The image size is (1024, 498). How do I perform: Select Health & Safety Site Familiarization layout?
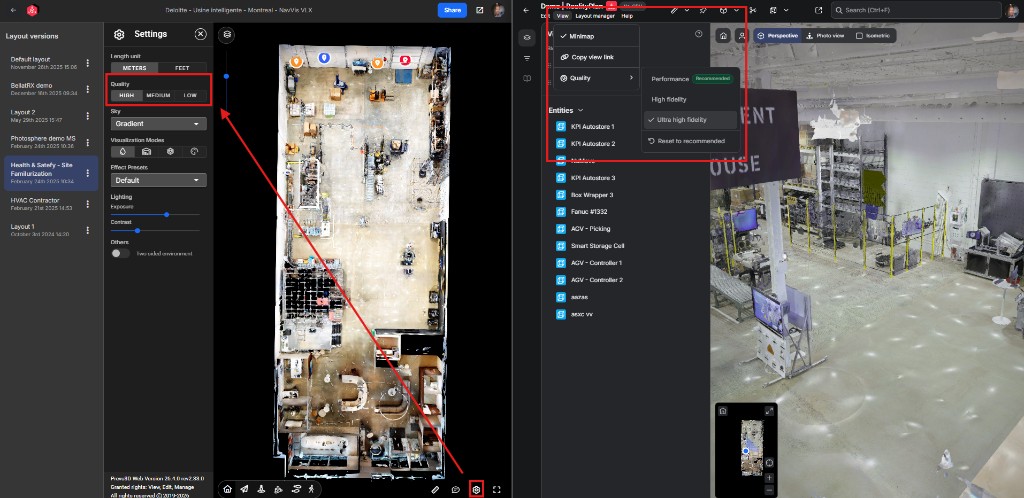(x=51, y=173)
